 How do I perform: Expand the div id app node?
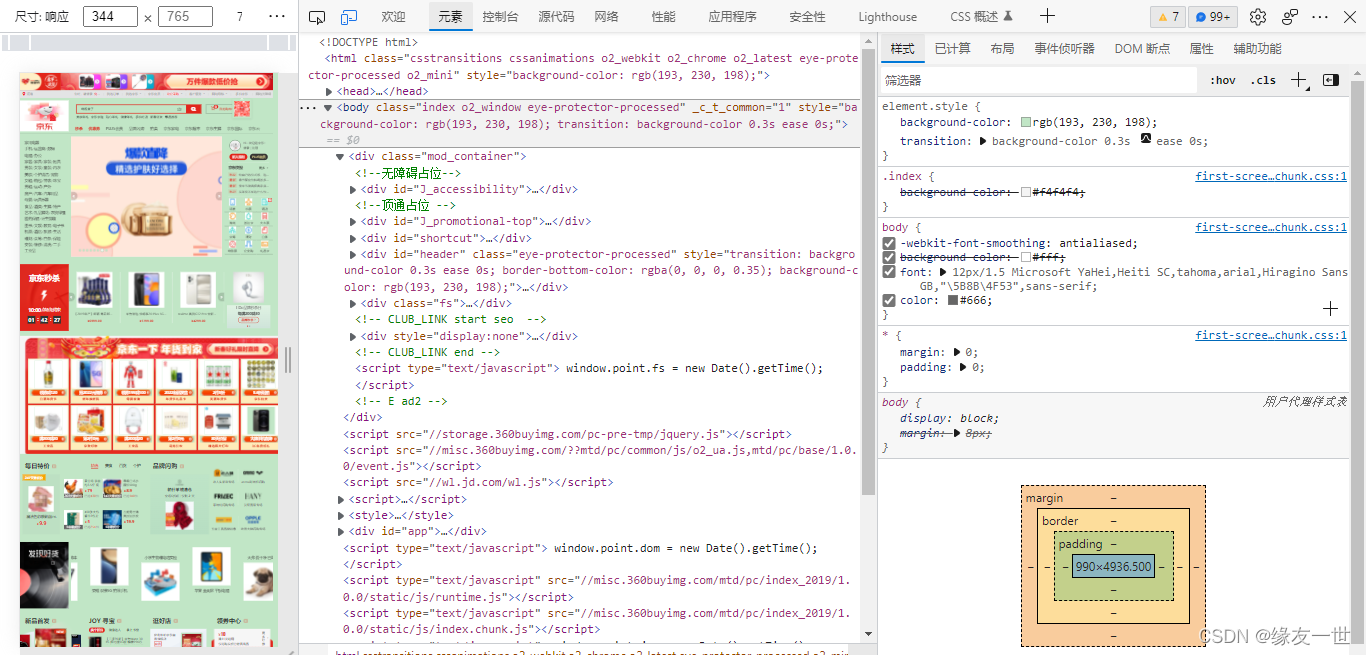(341, 531)
